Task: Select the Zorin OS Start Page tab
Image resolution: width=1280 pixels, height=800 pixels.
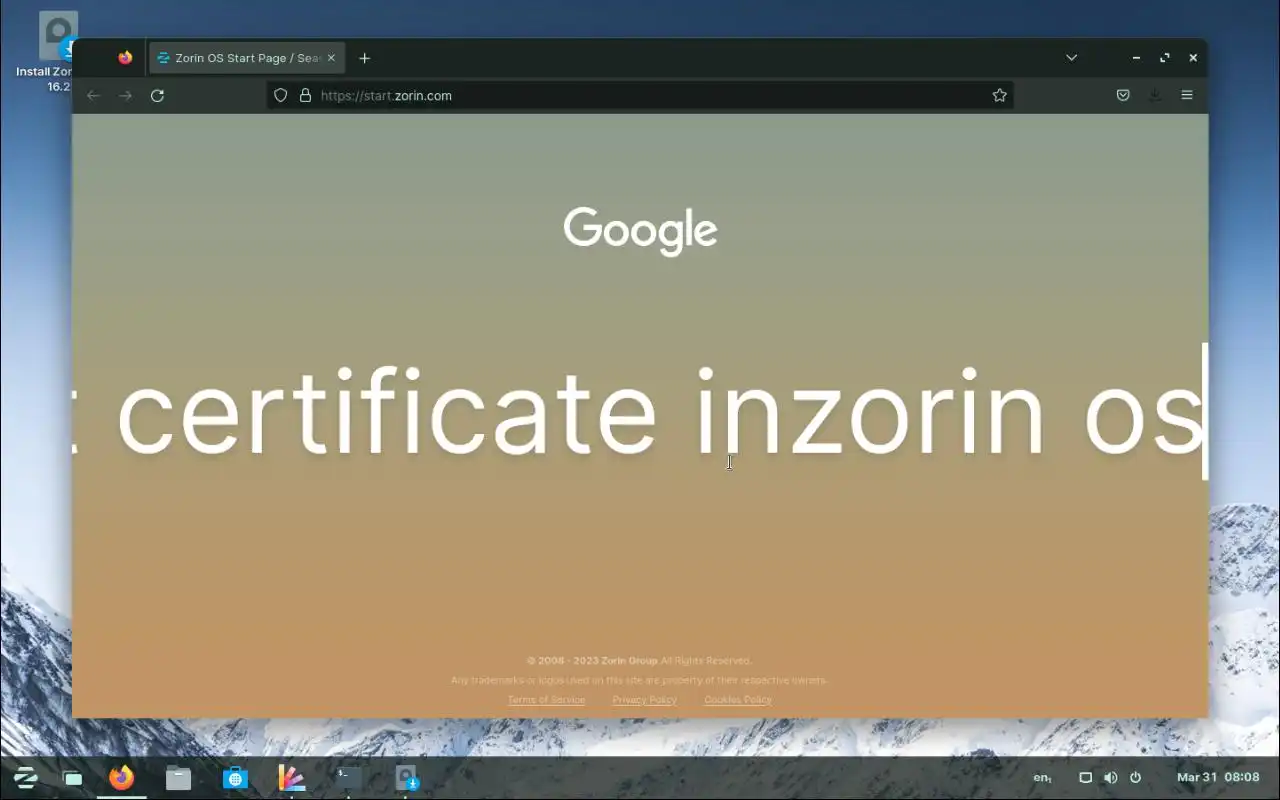Action: 246,58
